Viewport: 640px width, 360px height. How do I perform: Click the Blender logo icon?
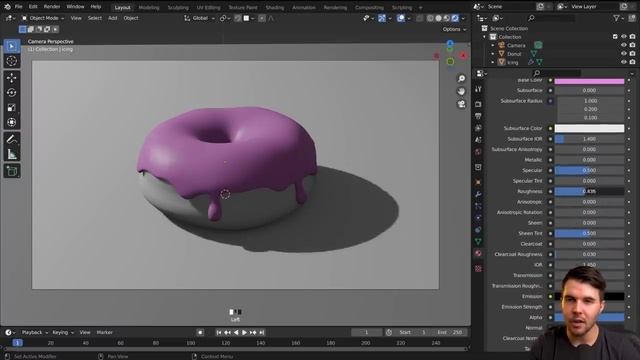7,7
